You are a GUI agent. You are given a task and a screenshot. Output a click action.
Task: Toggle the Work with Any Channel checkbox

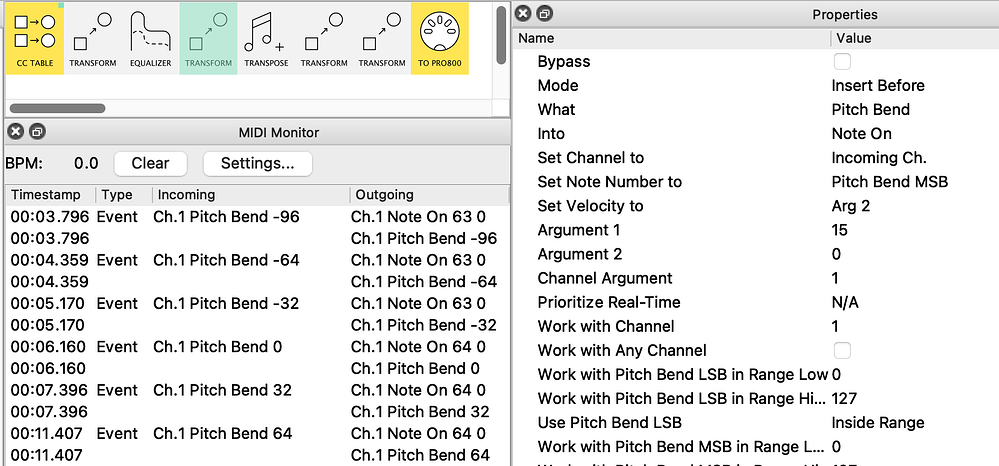(x=843, y=350)
